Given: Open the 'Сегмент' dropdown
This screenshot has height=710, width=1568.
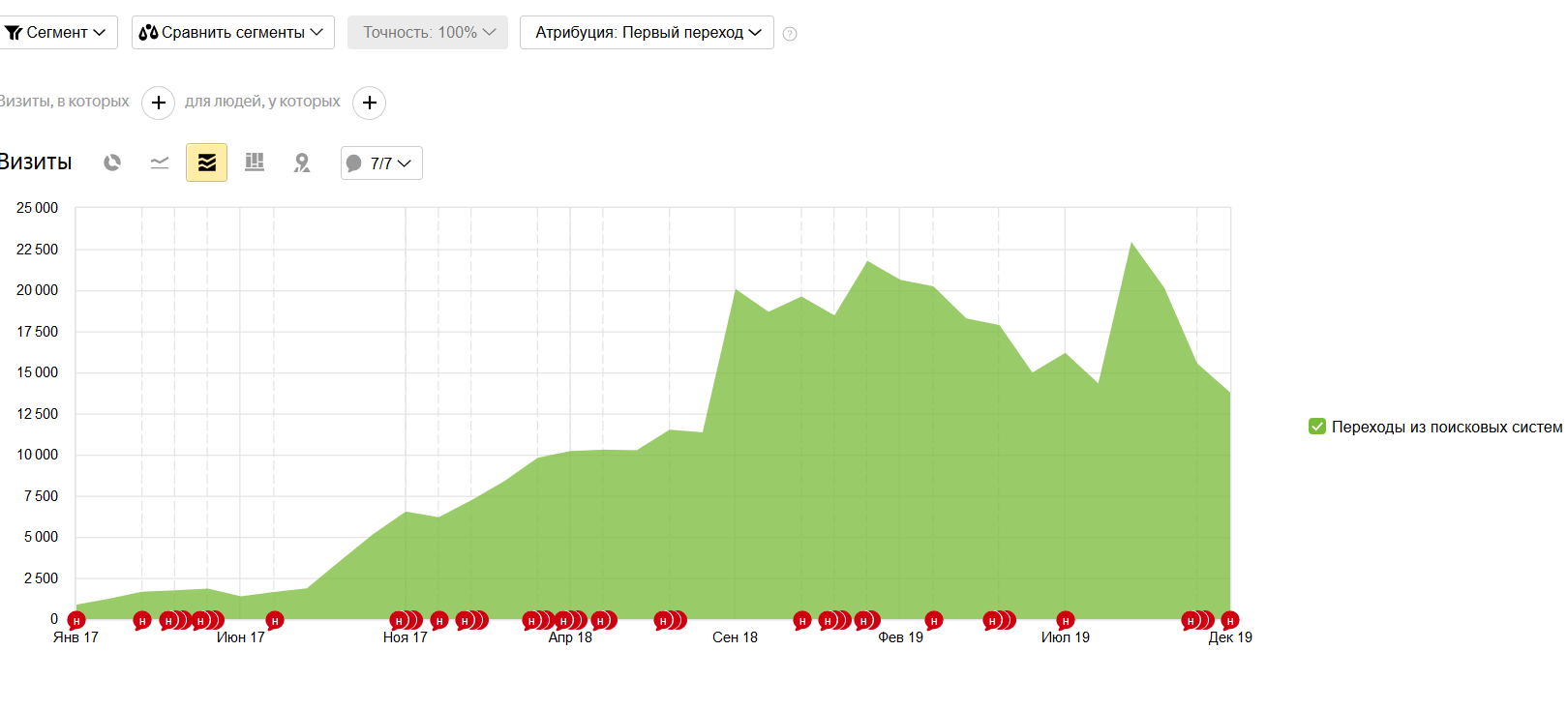Looking at the screenshot, I should pyautogui.click(x=57, y=32).
